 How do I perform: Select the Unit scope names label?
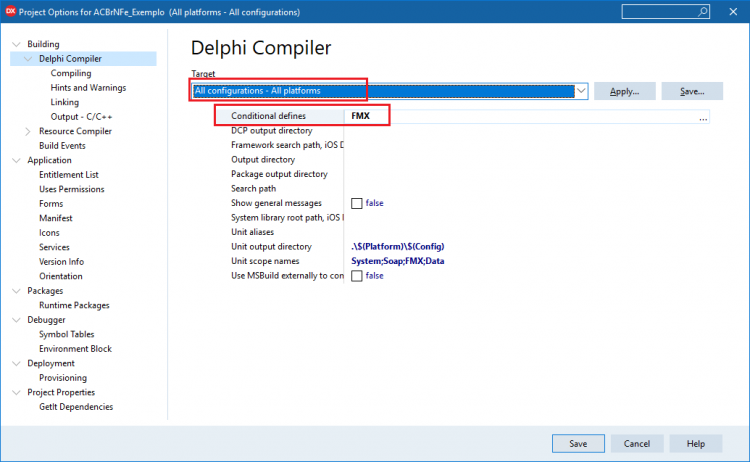265,261
